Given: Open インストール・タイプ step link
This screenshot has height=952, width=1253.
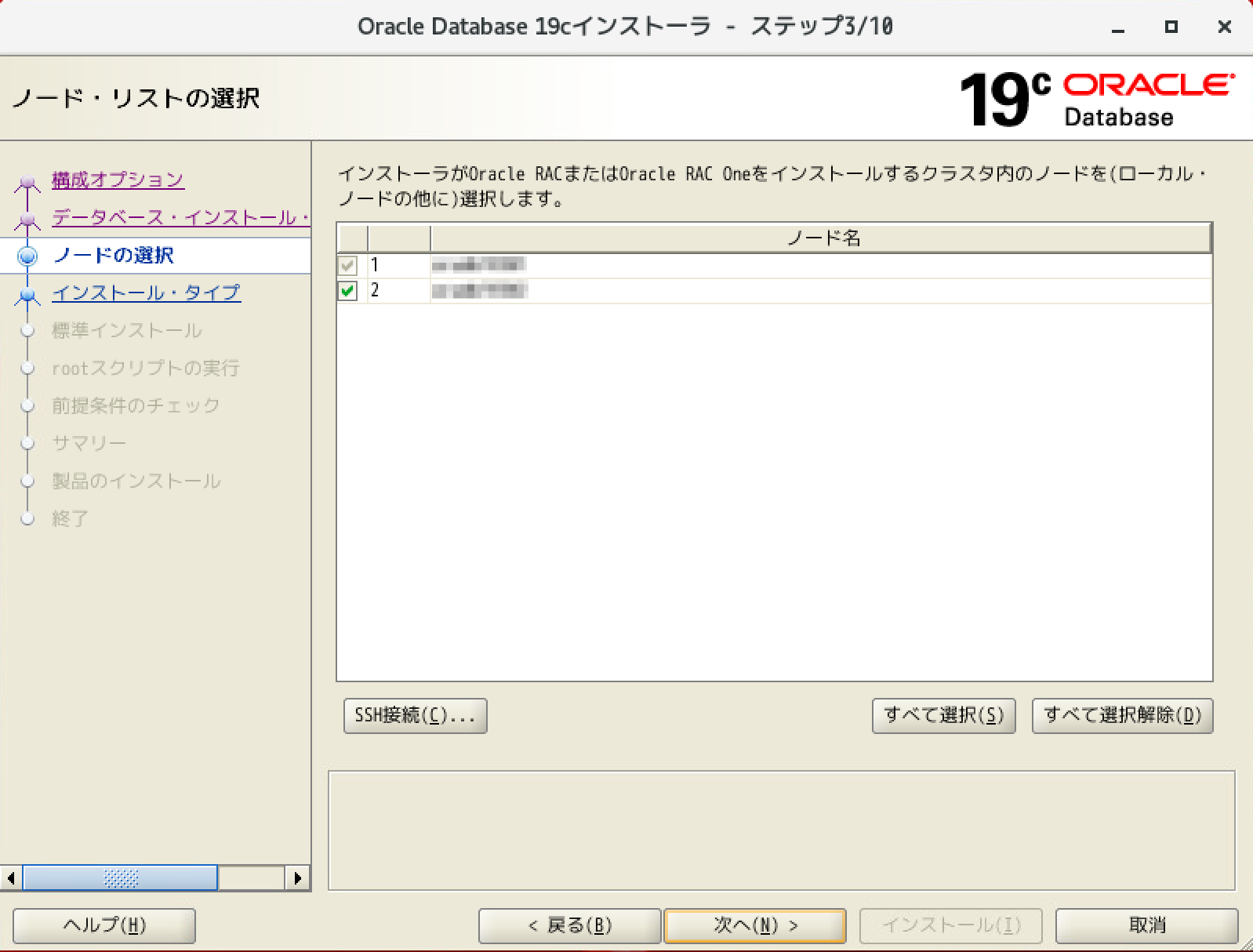Looking at the screenshot, I should tap(146, 293).
